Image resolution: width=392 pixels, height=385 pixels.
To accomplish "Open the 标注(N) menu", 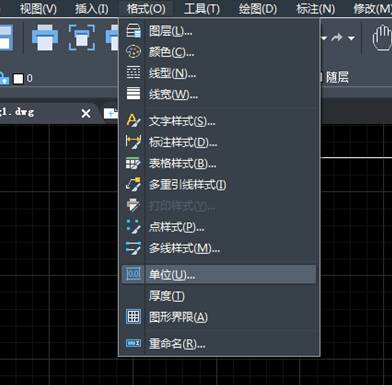I will [x=315, y=9].
